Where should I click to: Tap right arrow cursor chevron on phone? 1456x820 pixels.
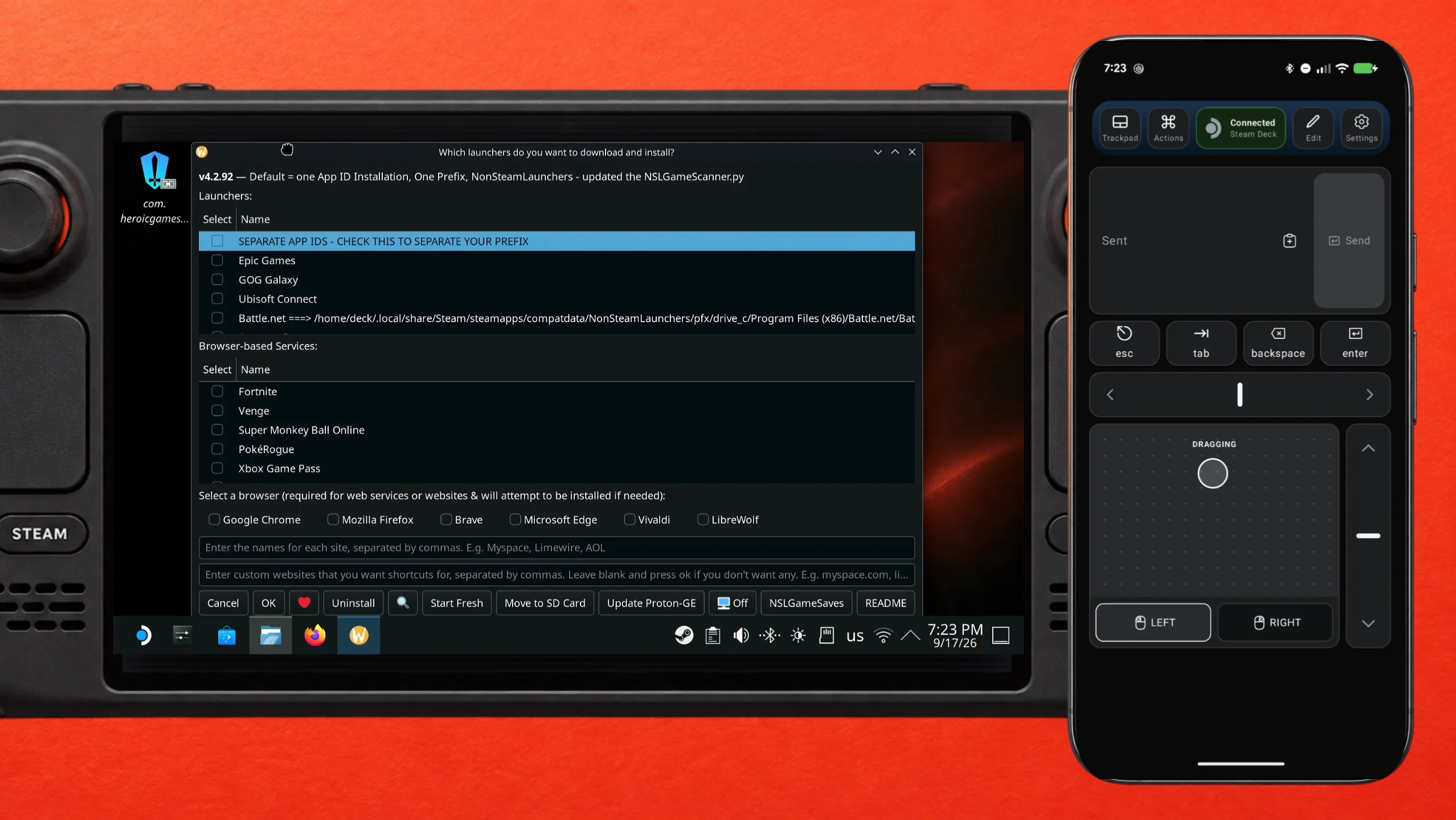point(1370,395)
